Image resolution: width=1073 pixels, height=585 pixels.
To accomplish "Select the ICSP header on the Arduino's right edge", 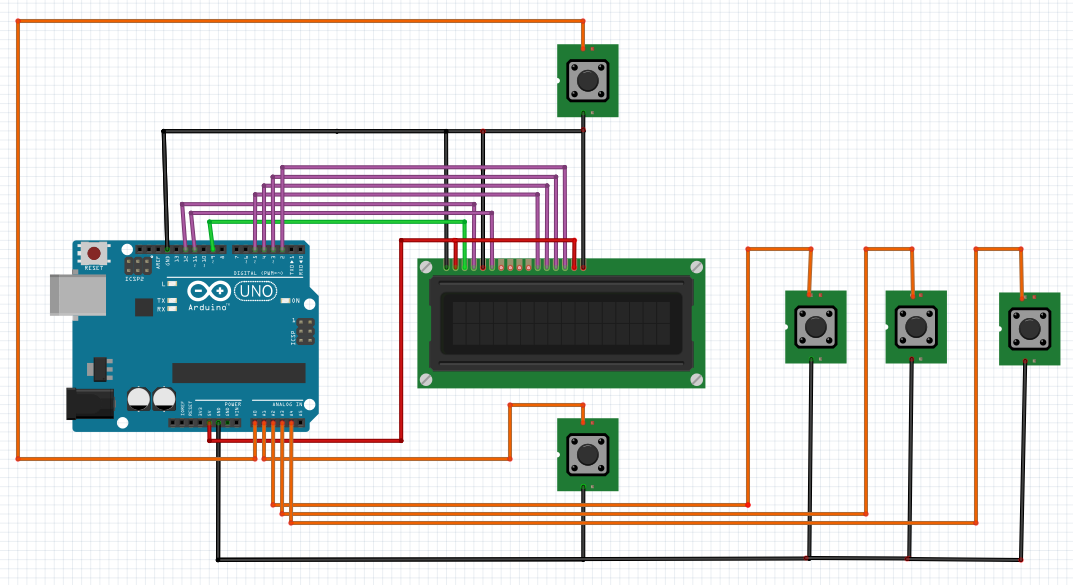I will click(306, 331).
